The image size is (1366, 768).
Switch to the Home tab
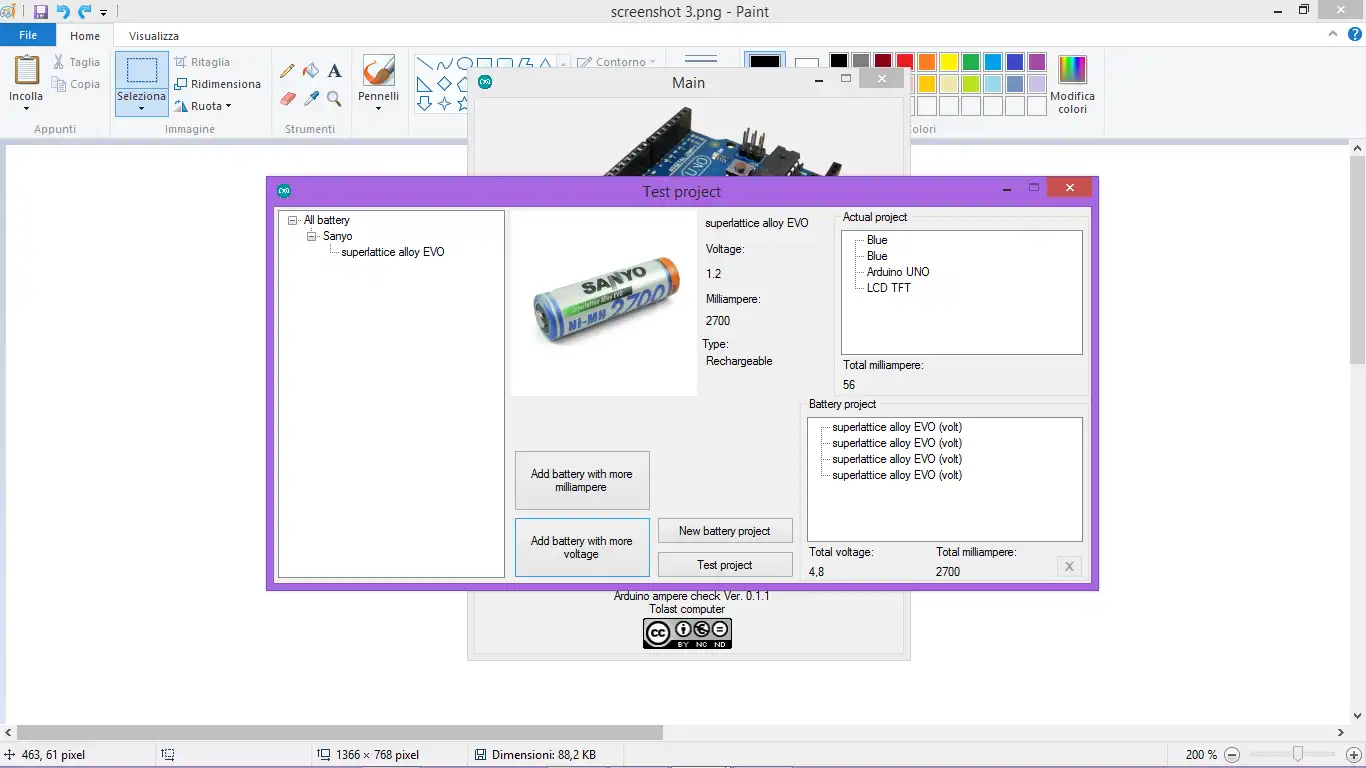coord(85,35)
